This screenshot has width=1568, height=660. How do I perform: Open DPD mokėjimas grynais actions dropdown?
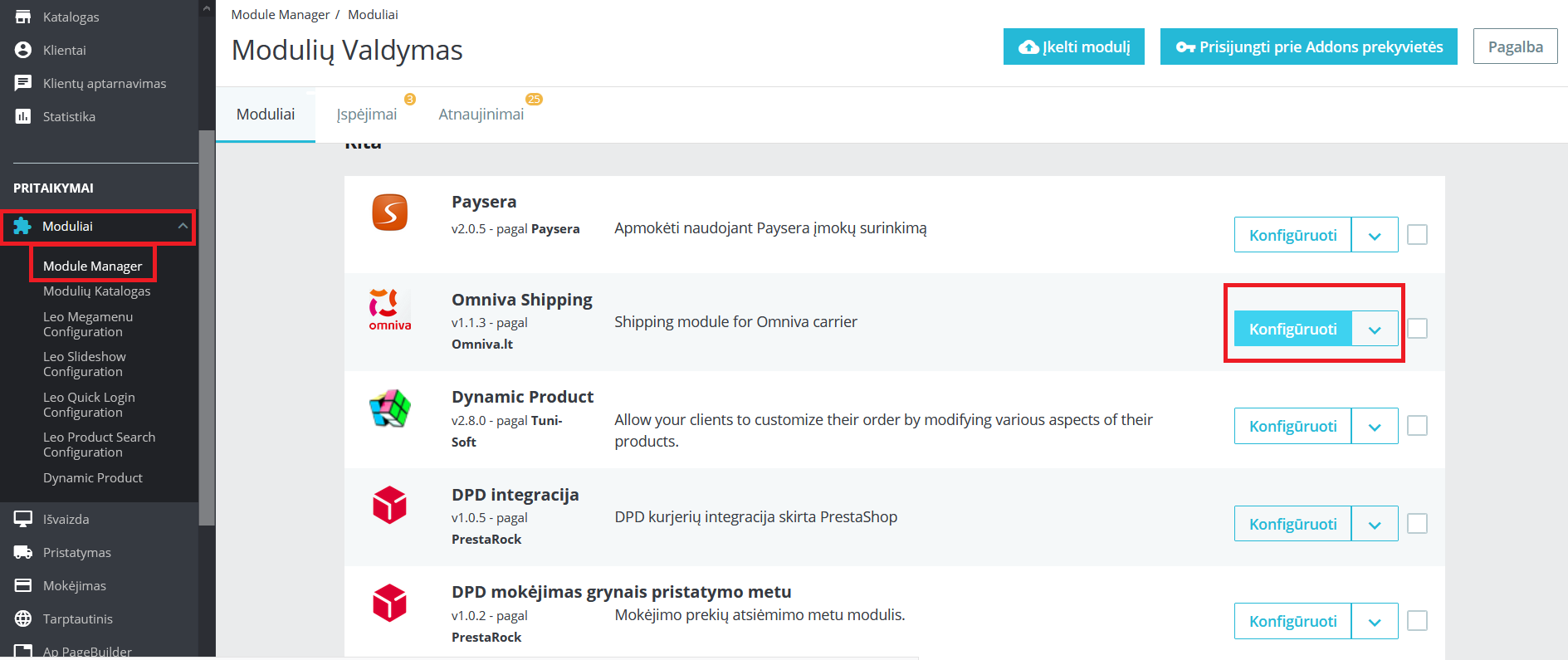coord(1375,621)
